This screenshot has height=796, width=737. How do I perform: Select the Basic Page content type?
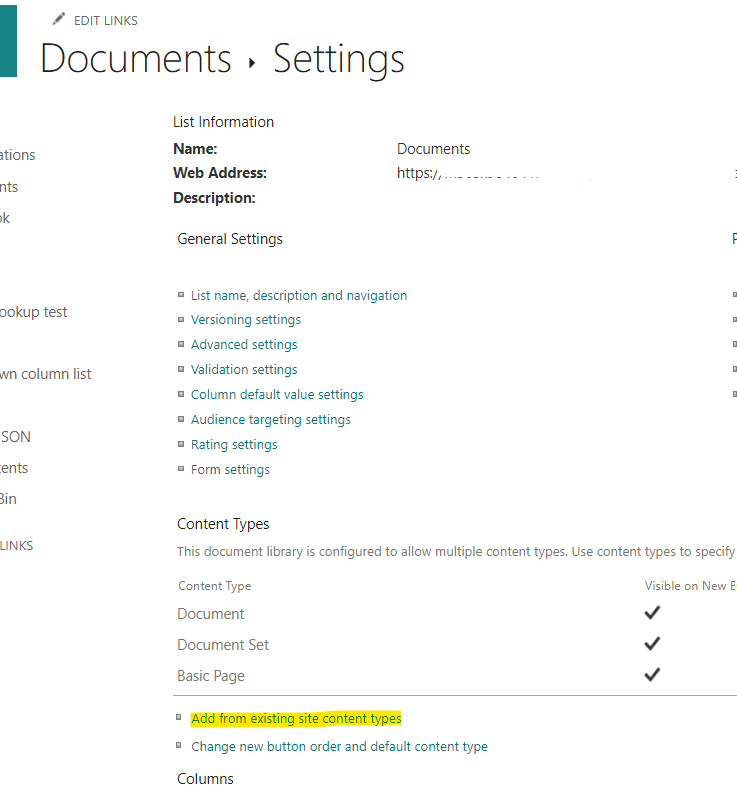coord(211,676)
